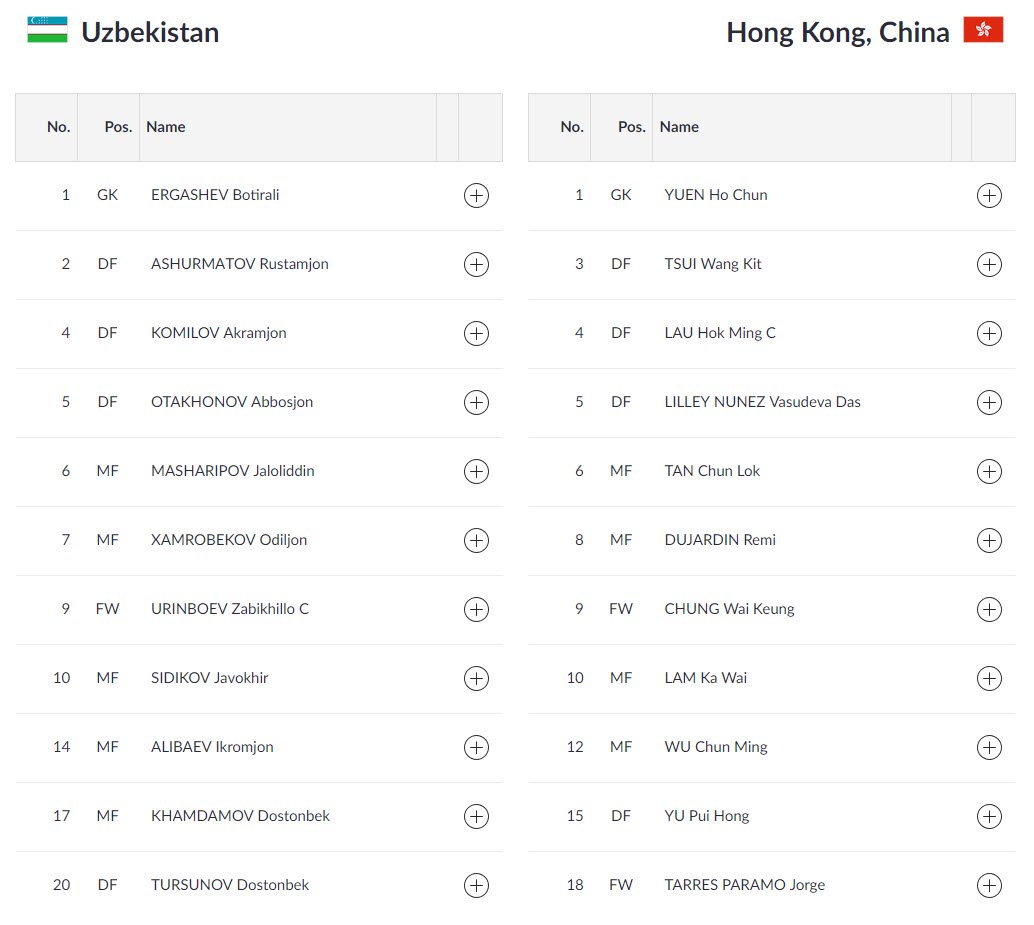Expand player row for ASHURMATOV Rustamjon
Image resolution: width=1034 pixels, height=925 pixels.
point(476,265)
